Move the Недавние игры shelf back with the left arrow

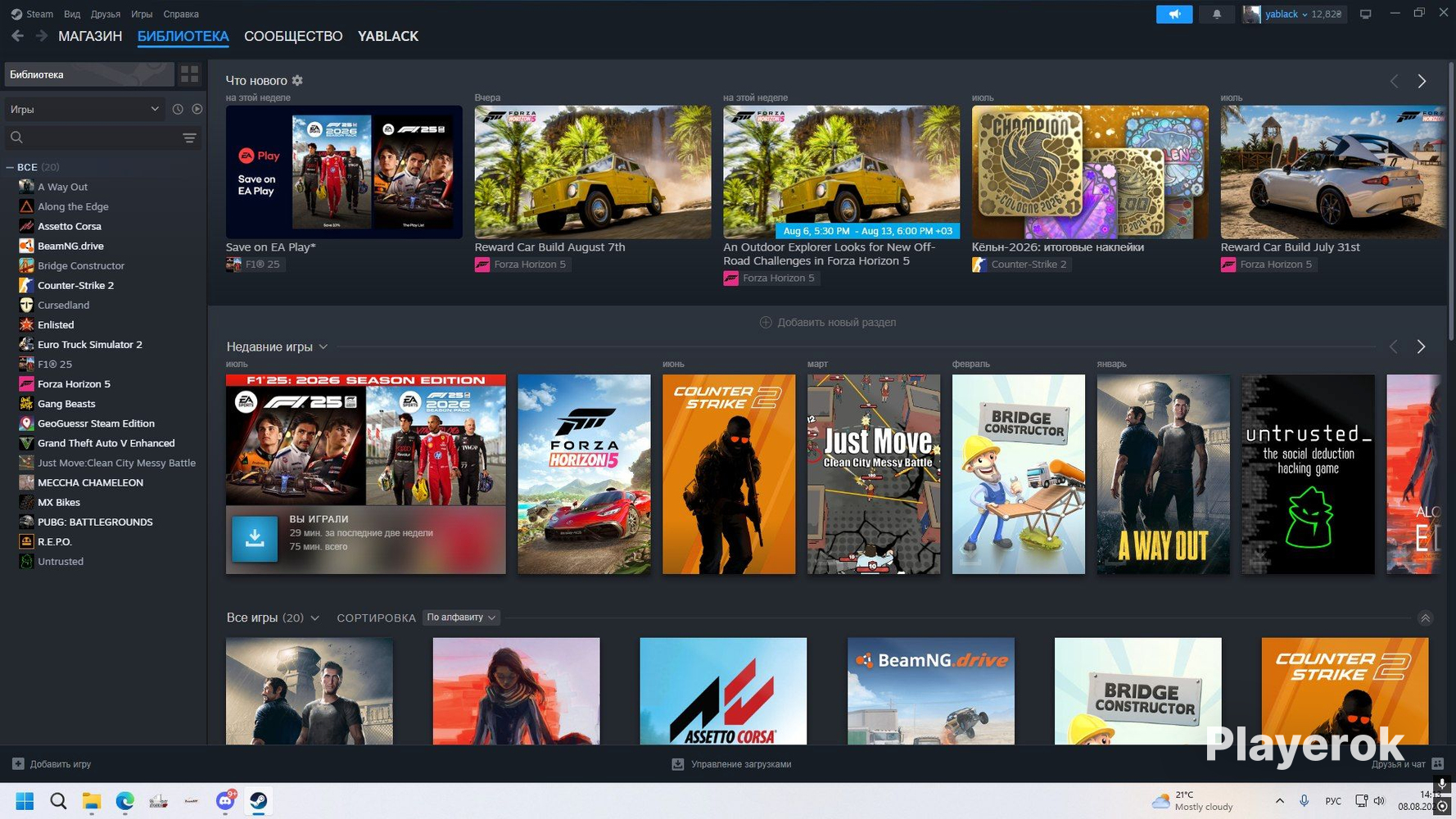1395,346
